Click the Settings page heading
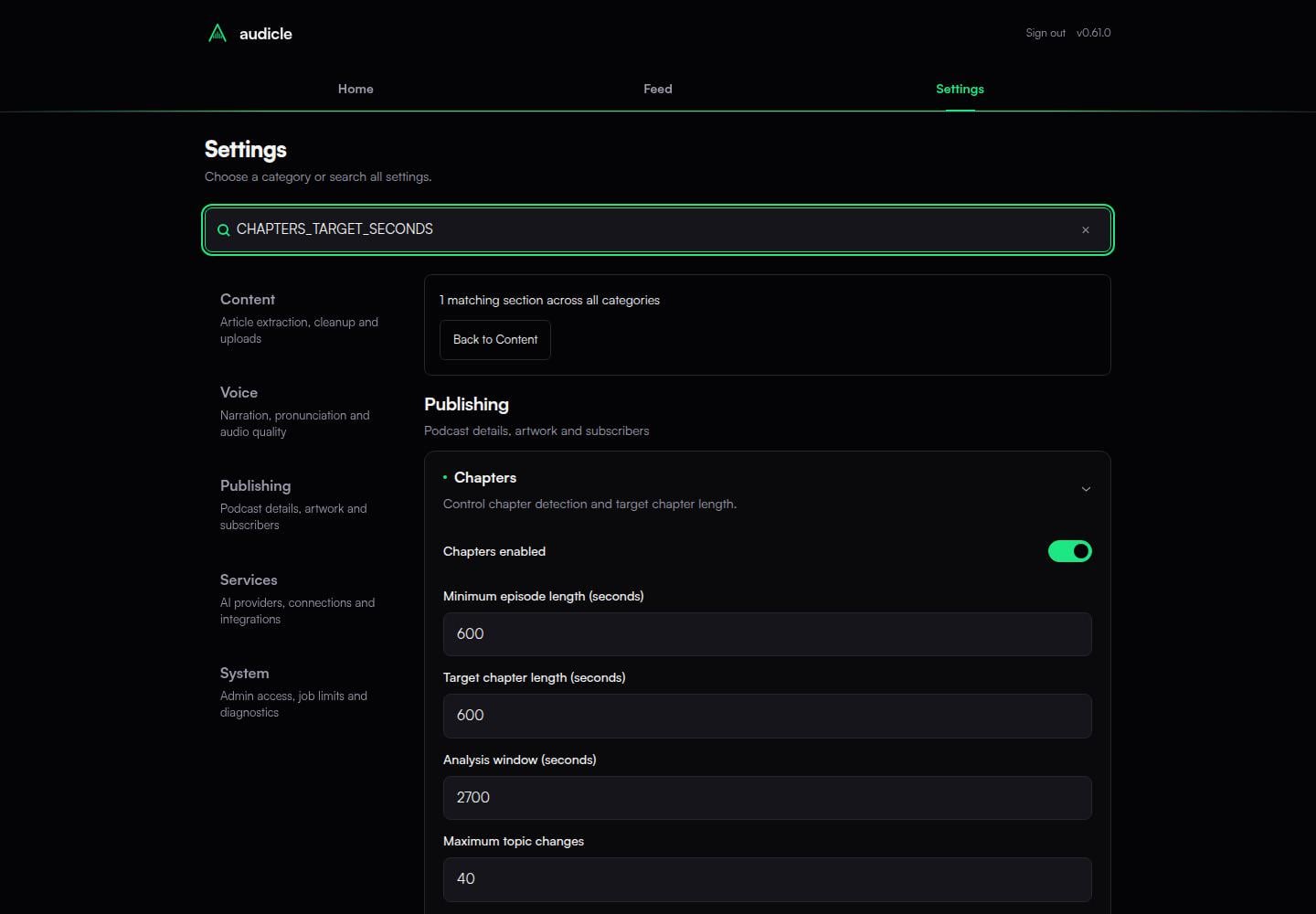This screenshot has height=914, width=1316. (x=246, y=149)
